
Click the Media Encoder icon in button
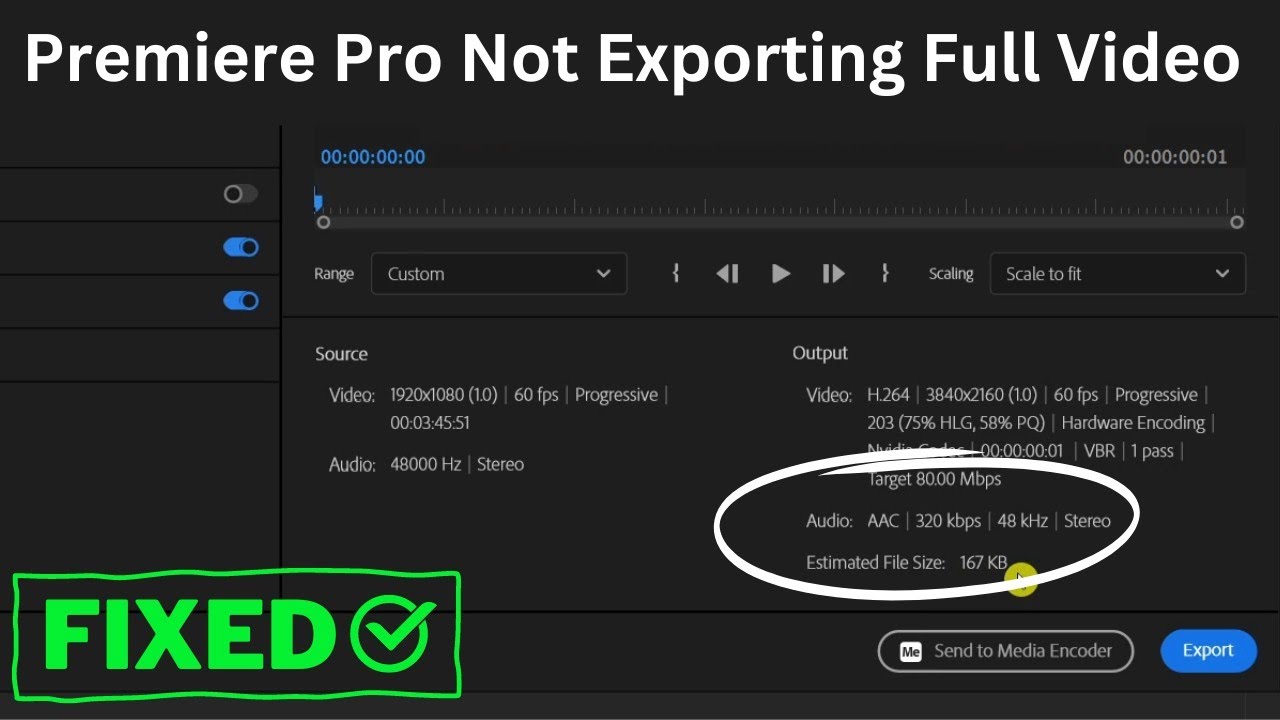[910, 652]
